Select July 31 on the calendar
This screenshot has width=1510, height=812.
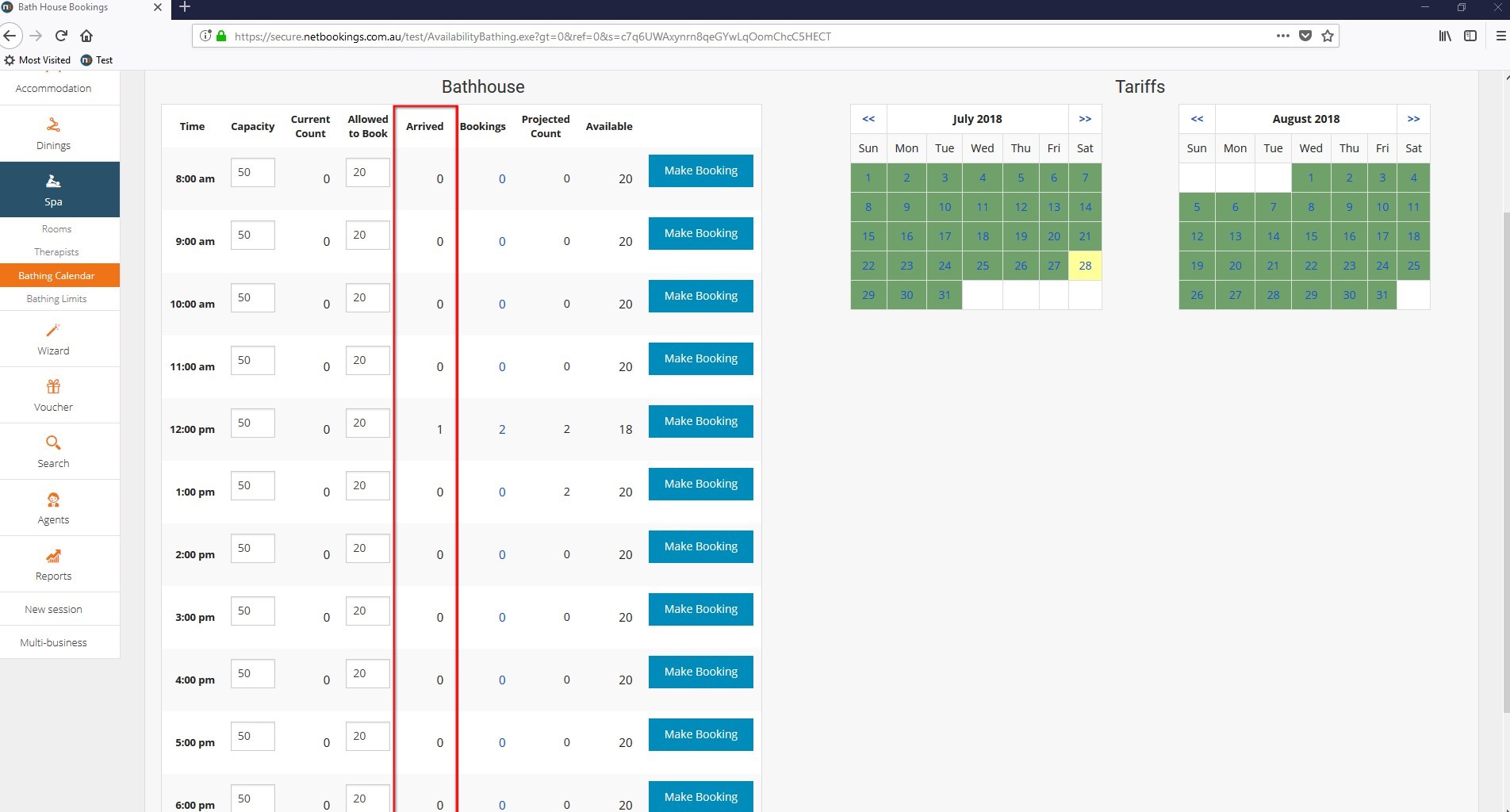(945, 295)
